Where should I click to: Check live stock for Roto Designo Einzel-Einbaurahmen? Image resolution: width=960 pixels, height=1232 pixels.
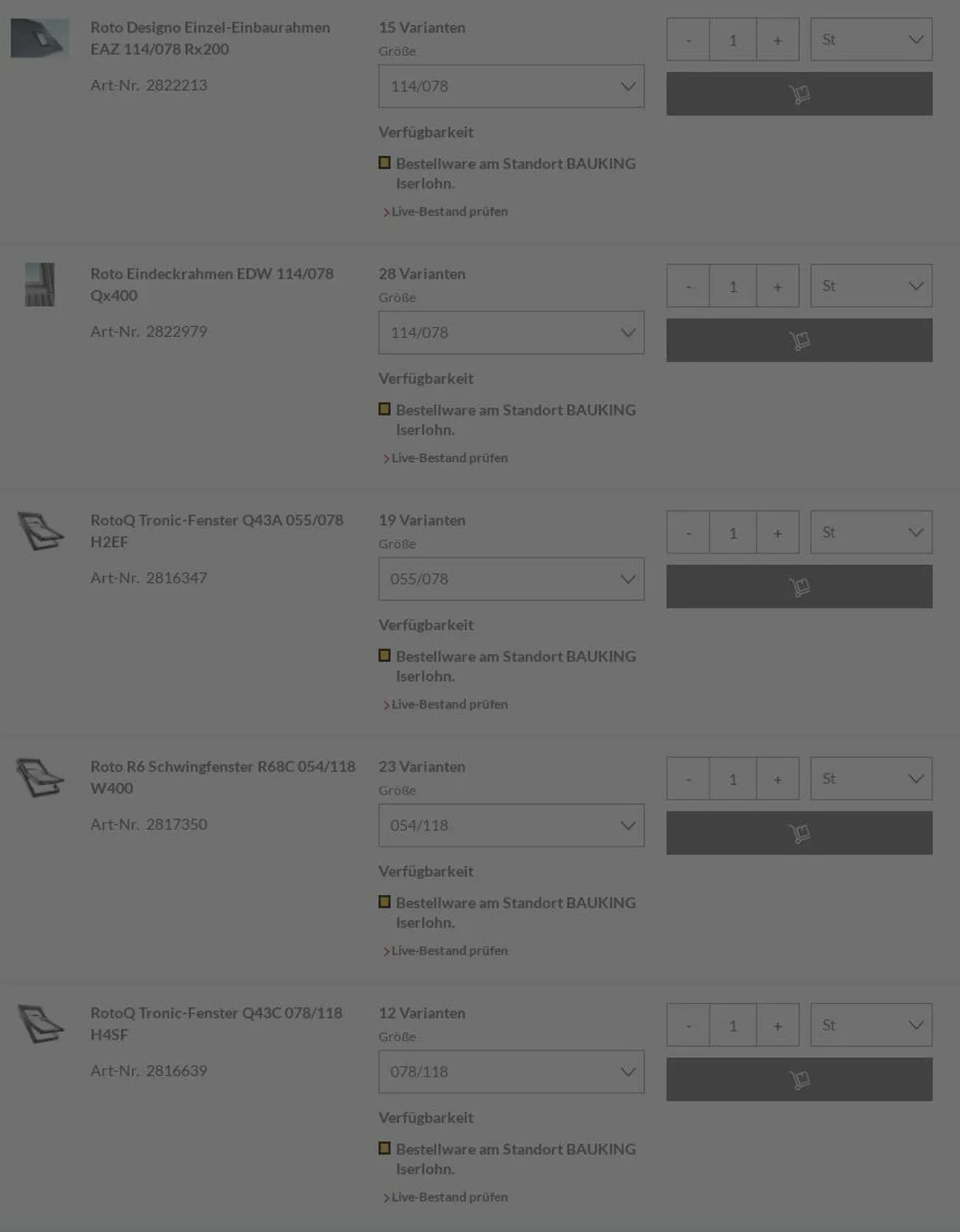449,212
